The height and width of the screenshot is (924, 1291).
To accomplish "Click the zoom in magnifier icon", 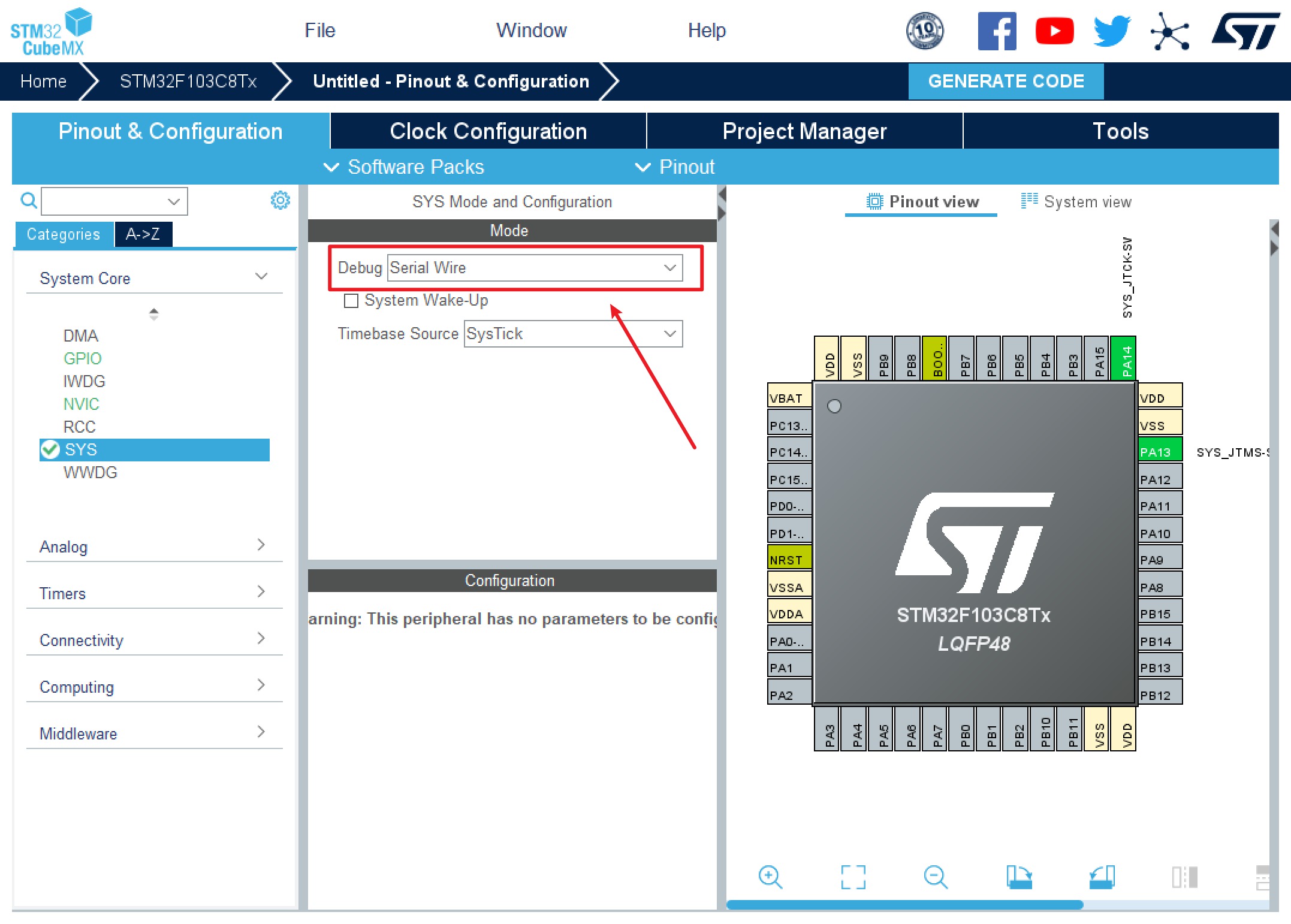I will pyautogui.click(x=770, y=877).
